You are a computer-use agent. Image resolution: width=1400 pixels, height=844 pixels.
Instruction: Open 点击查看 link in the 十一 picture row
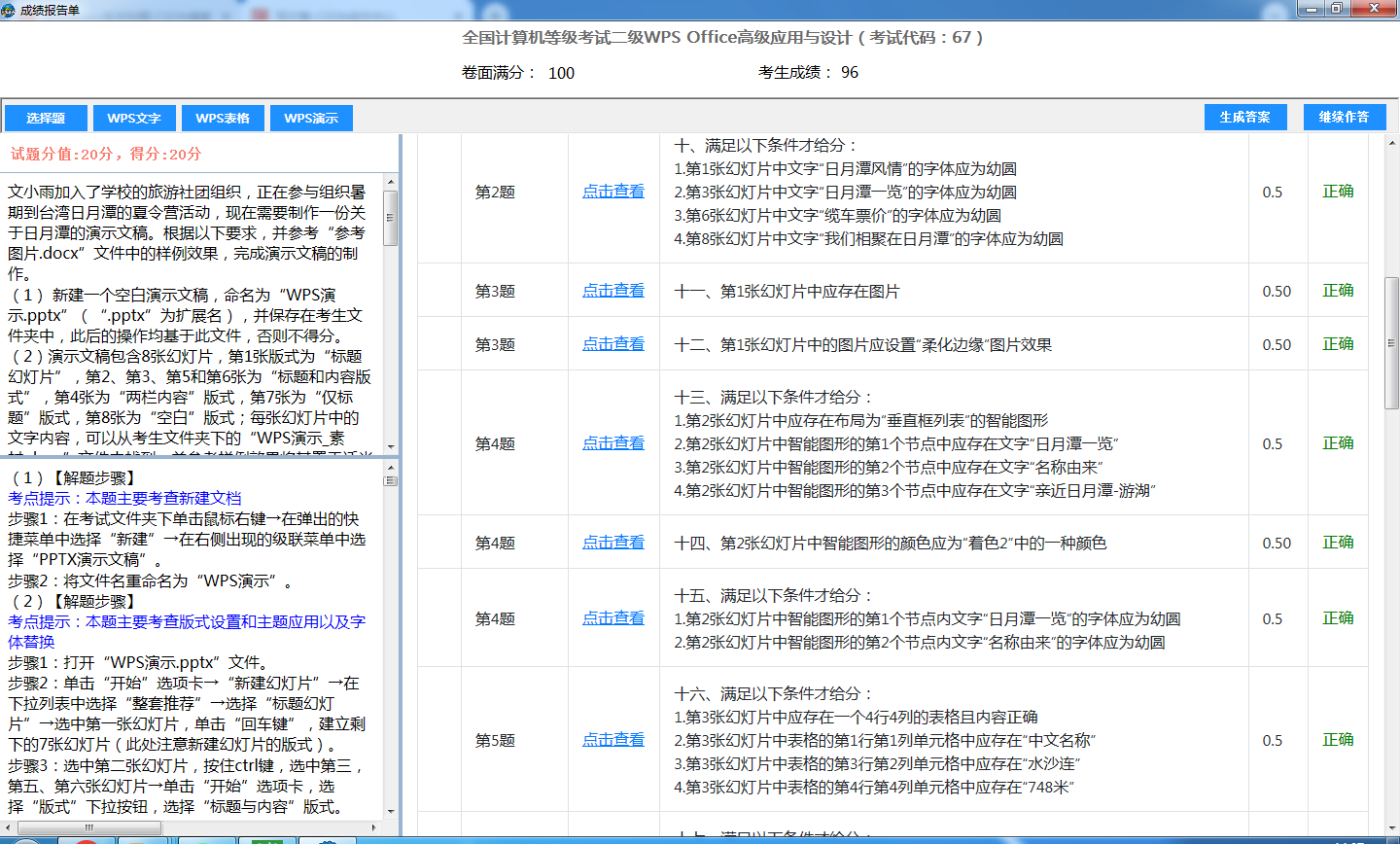point(613,291)
